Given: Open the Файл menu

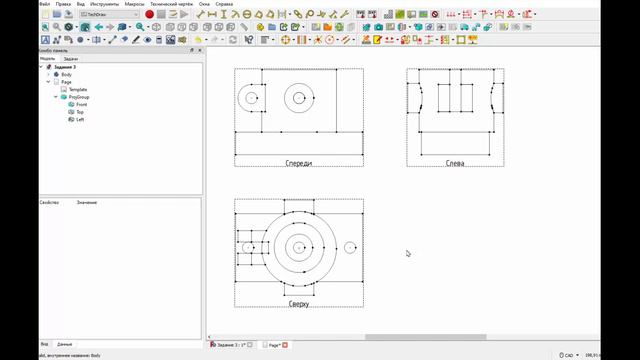Looking at the screenshot, I should click(44, 4).
